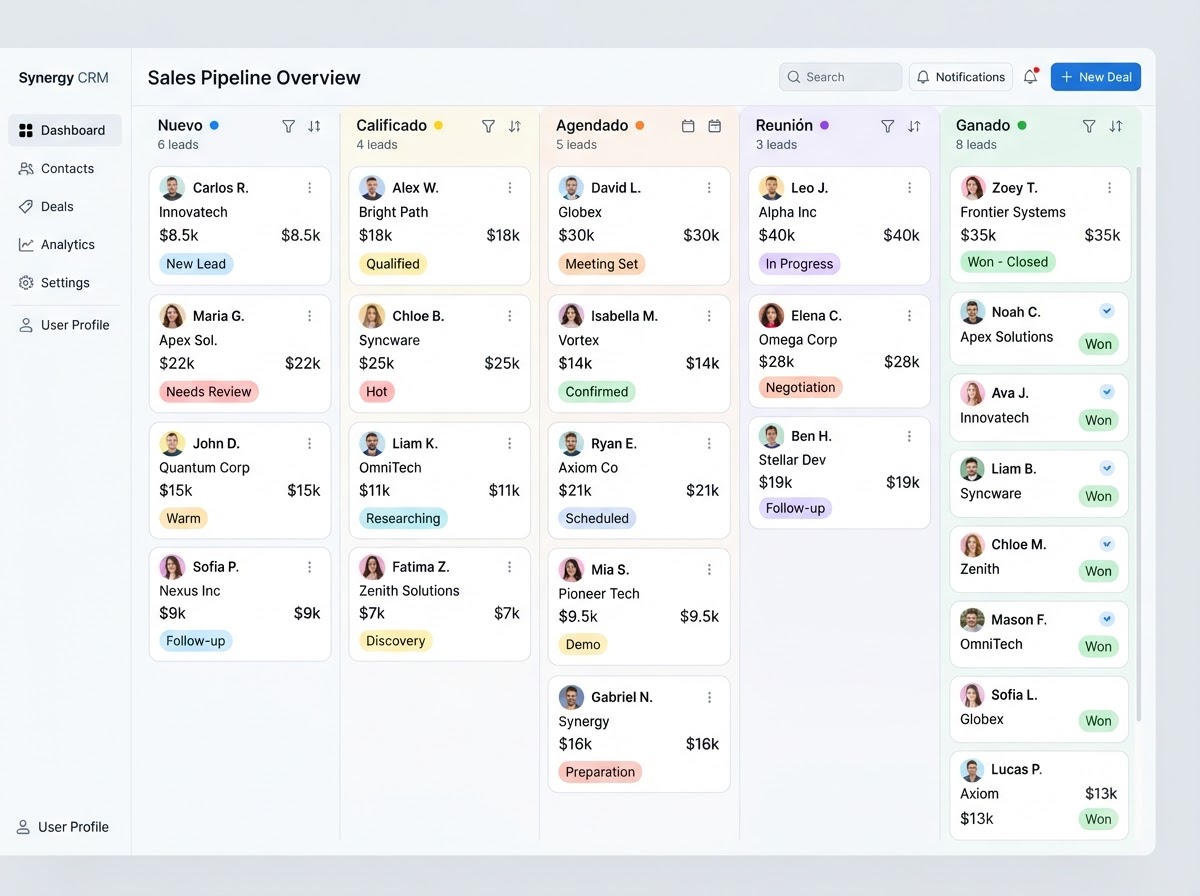The image size is (1200, 896).
Task: Filter the Nuevo column
Action: tap(288, 126)
